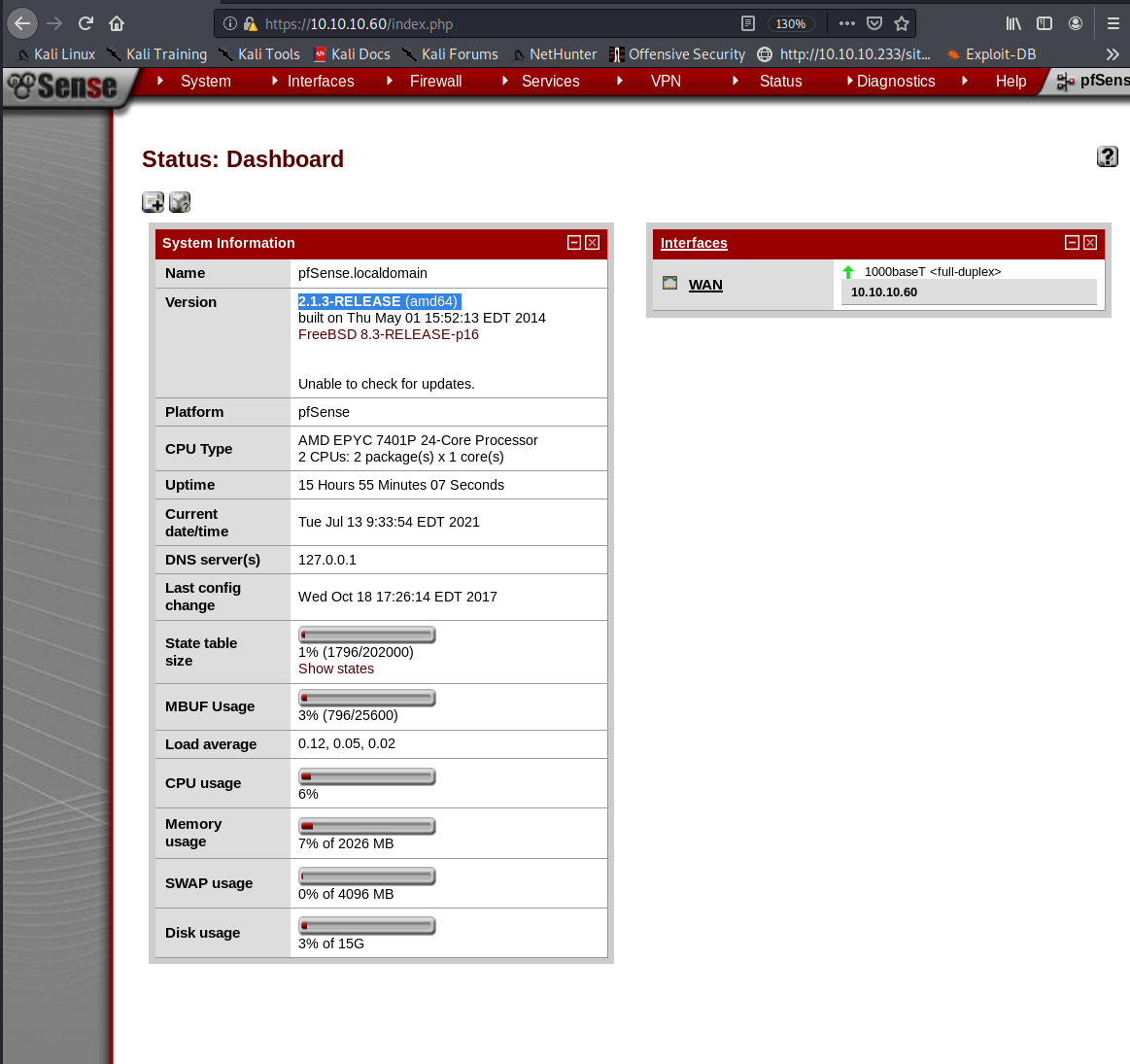Open the Exploit-DB bookmark
This screenshot has height=1064, width=1130.
pos(991,54)
